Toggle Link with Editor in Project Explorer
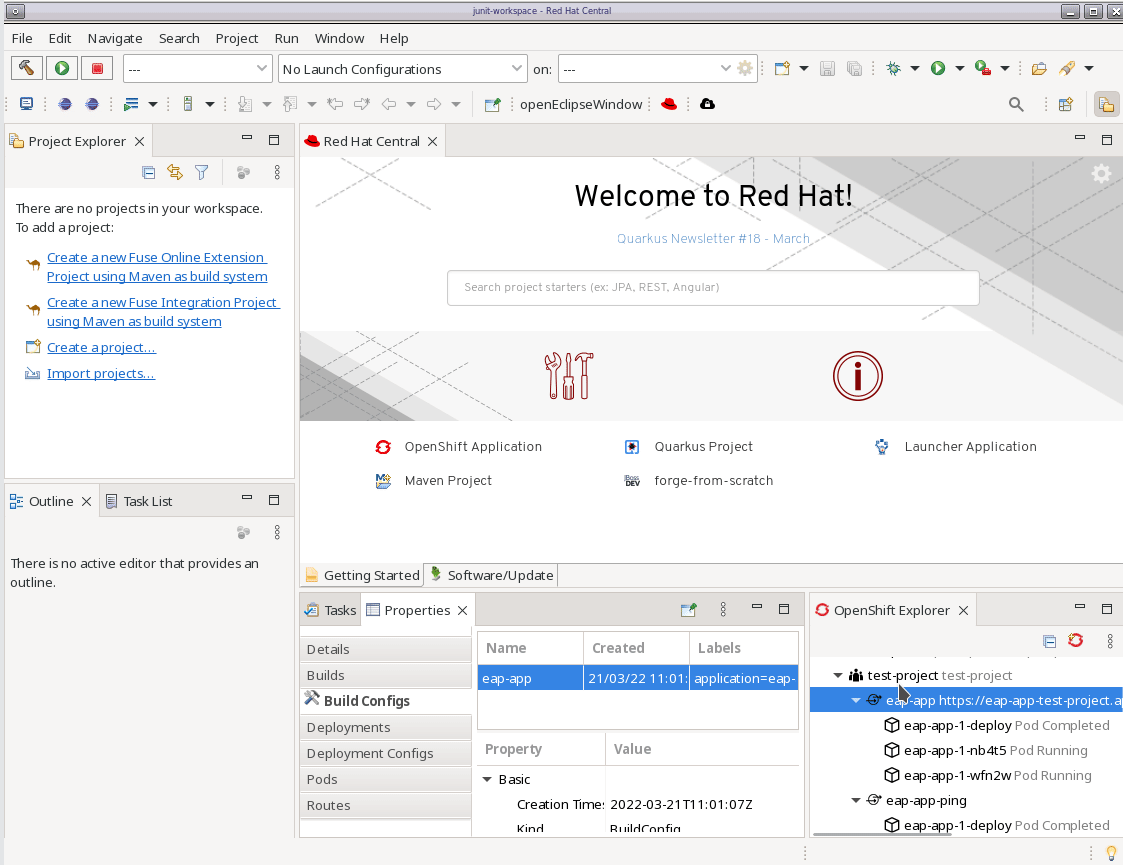The image size is (1123, 865). (175, 173)
